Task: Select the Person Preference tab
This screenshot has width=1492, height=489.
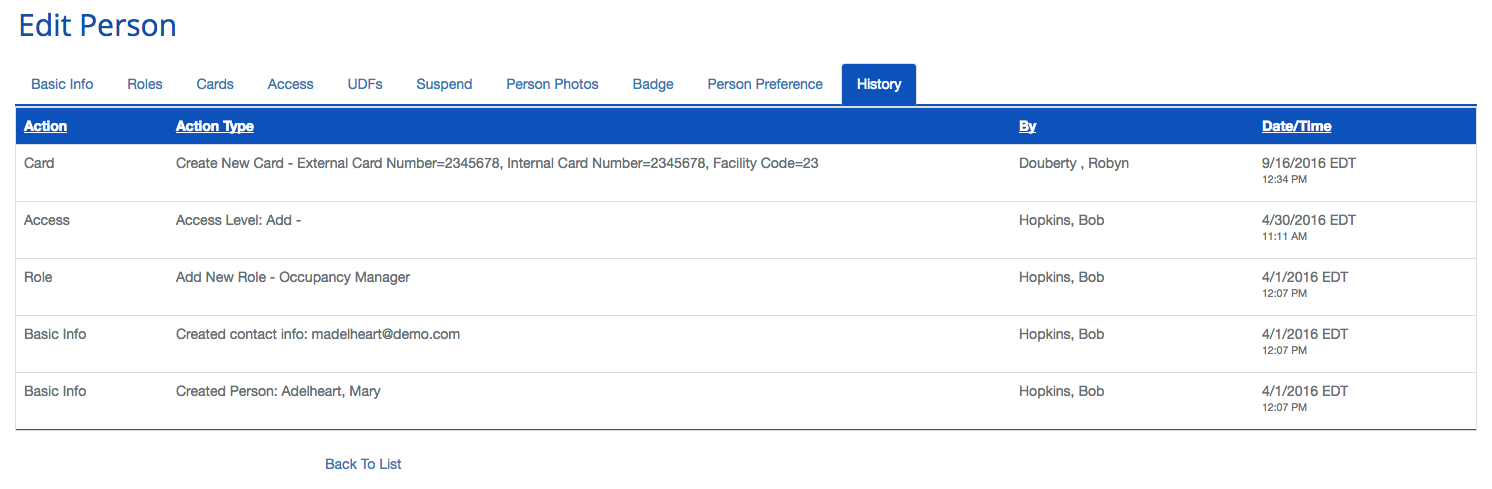Action: click(x=765, y=84)
